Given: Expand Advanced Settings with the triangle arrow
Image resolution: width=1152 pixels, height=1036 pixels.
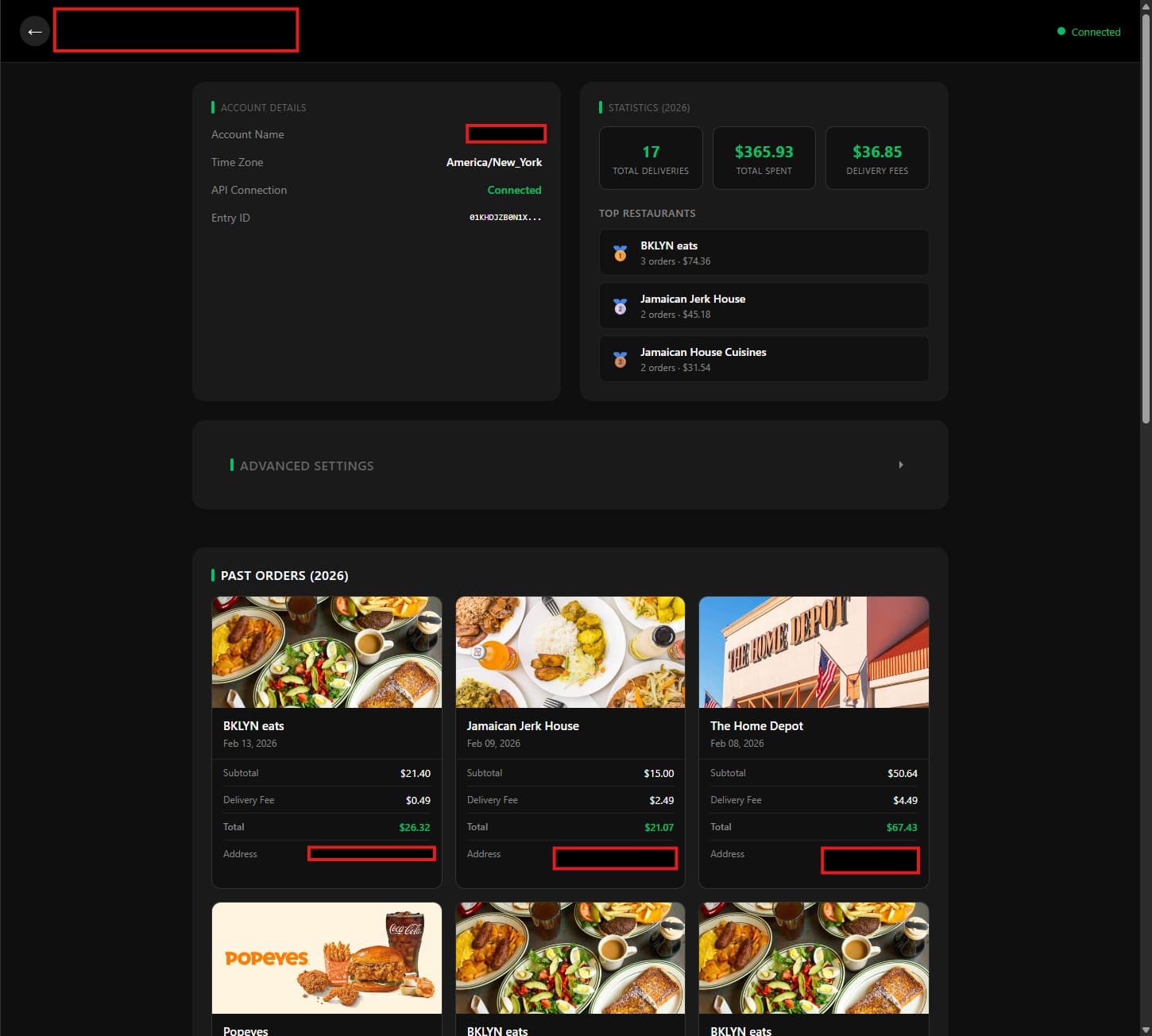Looking at the screenshot, I should tap(901, 465).
